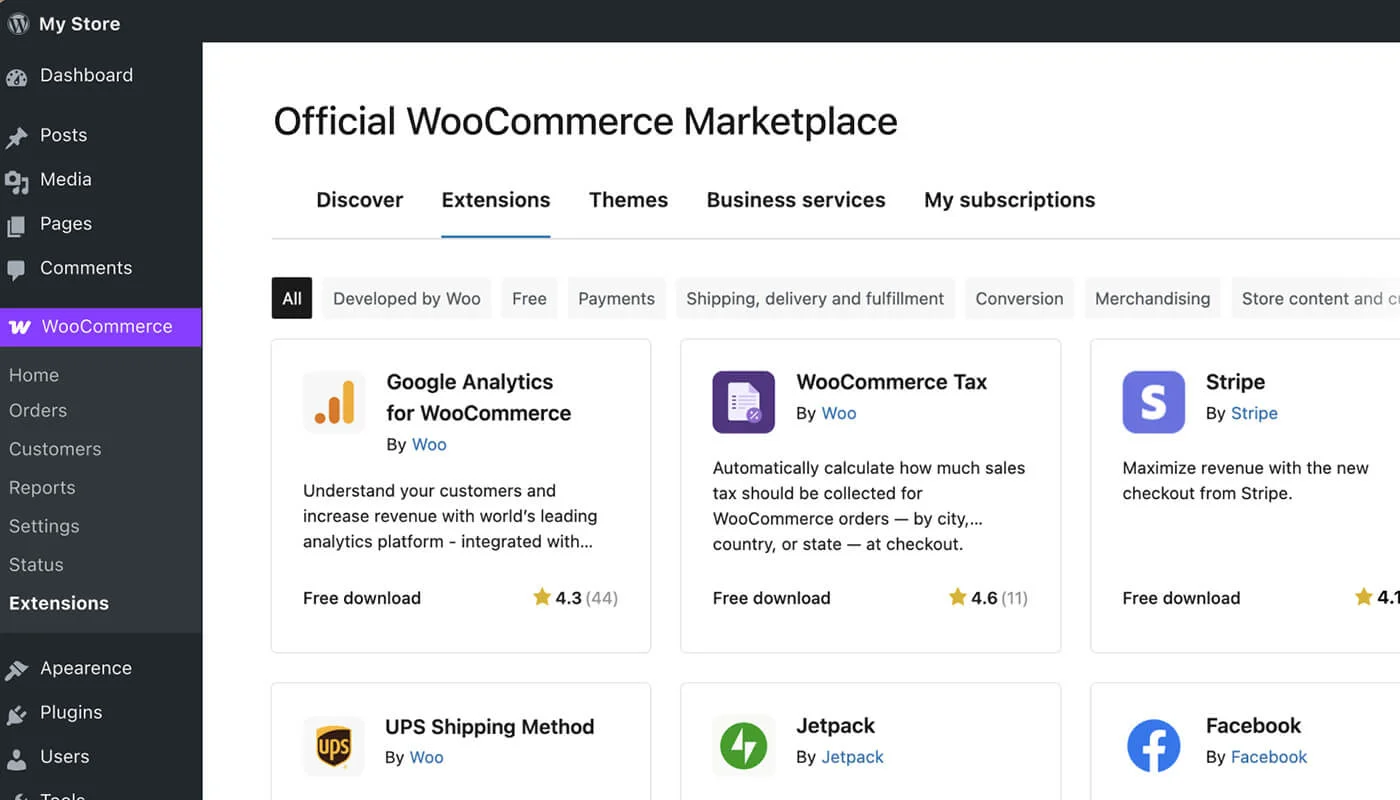Expand the Merchandising filter category
Image resolution: width=1400 pixels, height=800 pixels.
(x=1152, y=298)
